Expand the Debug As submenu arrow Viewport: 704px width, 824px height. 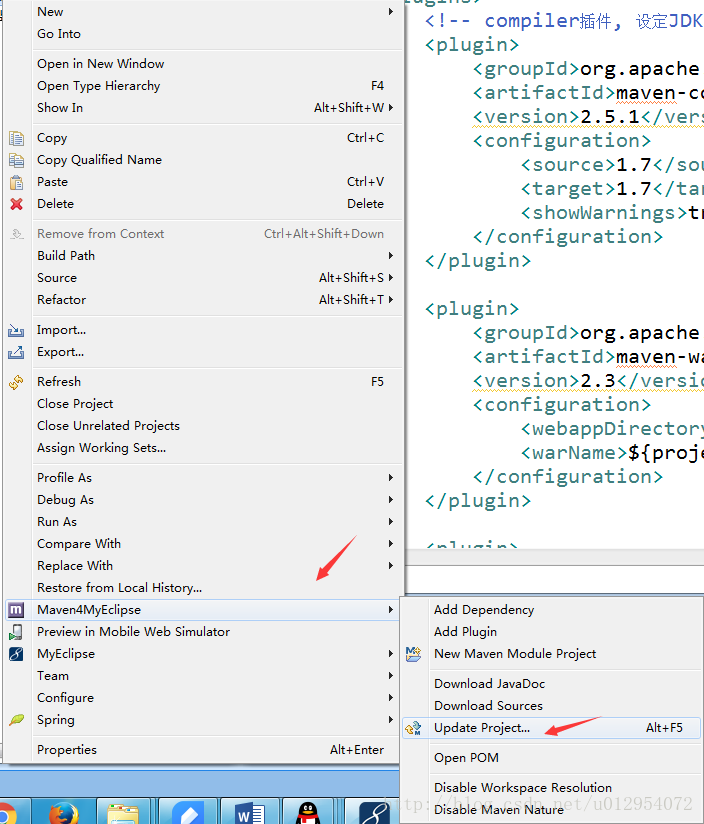pos(391,500)
